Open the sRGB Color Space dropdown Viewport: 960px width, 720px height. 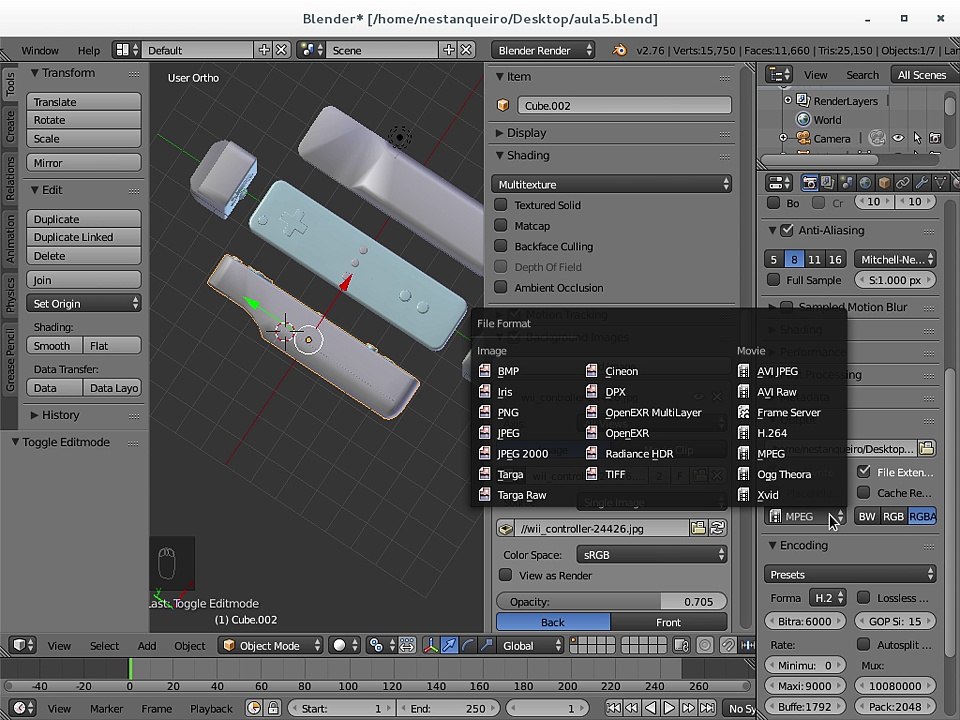pyautogui.click(x=651, y=554)
